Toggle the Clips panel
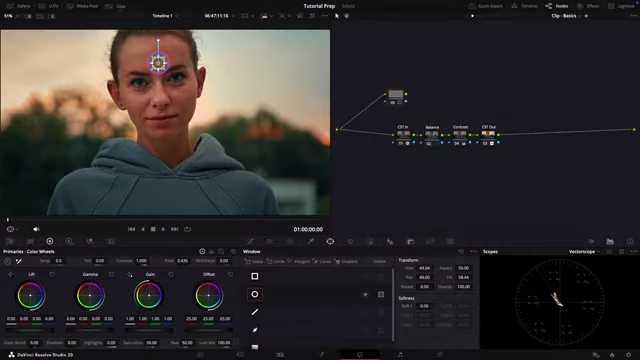 pyautogui.click(x=116, y=6)
